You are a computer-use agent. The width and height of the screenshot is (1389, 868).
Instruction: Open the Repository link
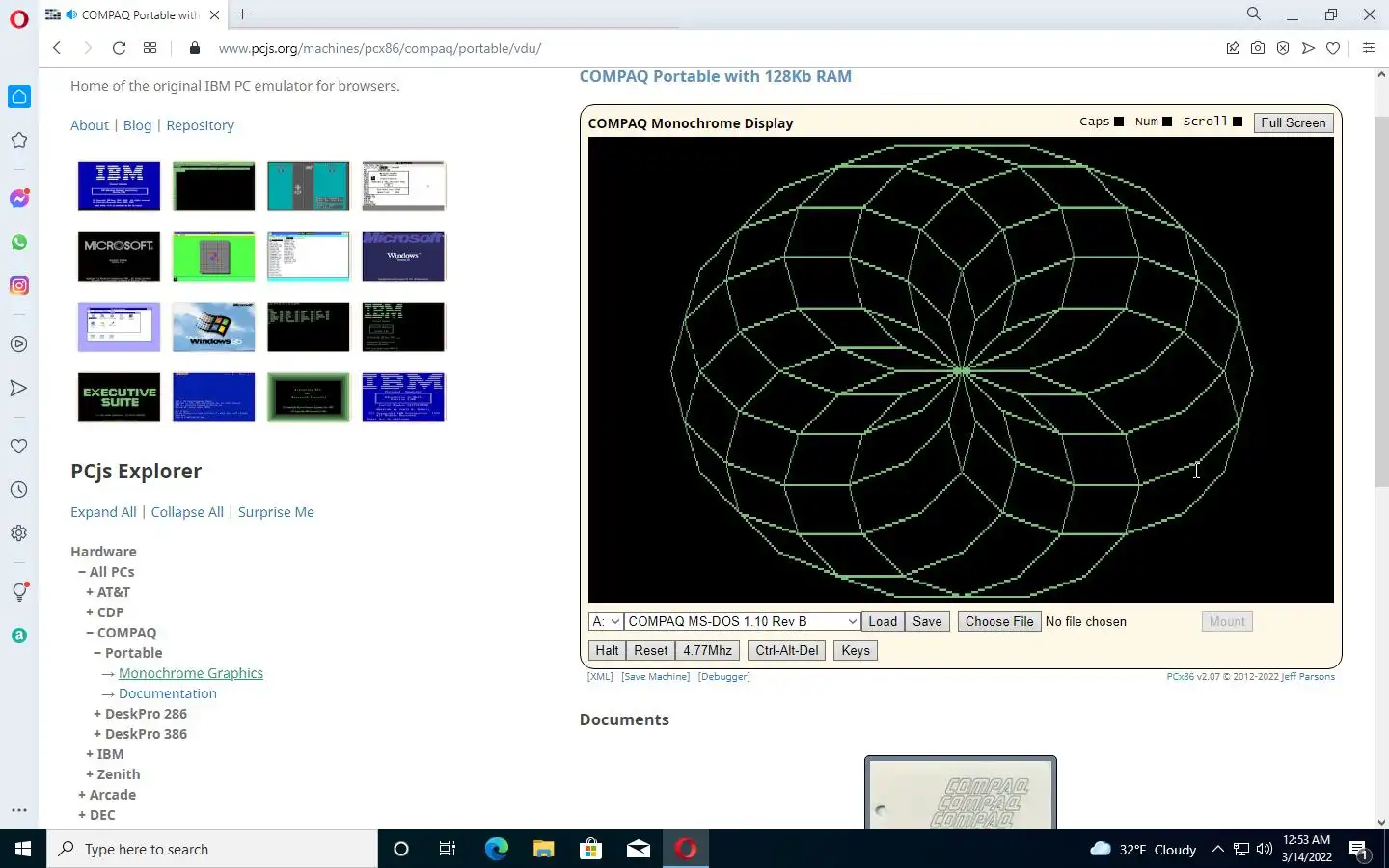[200, 125]
